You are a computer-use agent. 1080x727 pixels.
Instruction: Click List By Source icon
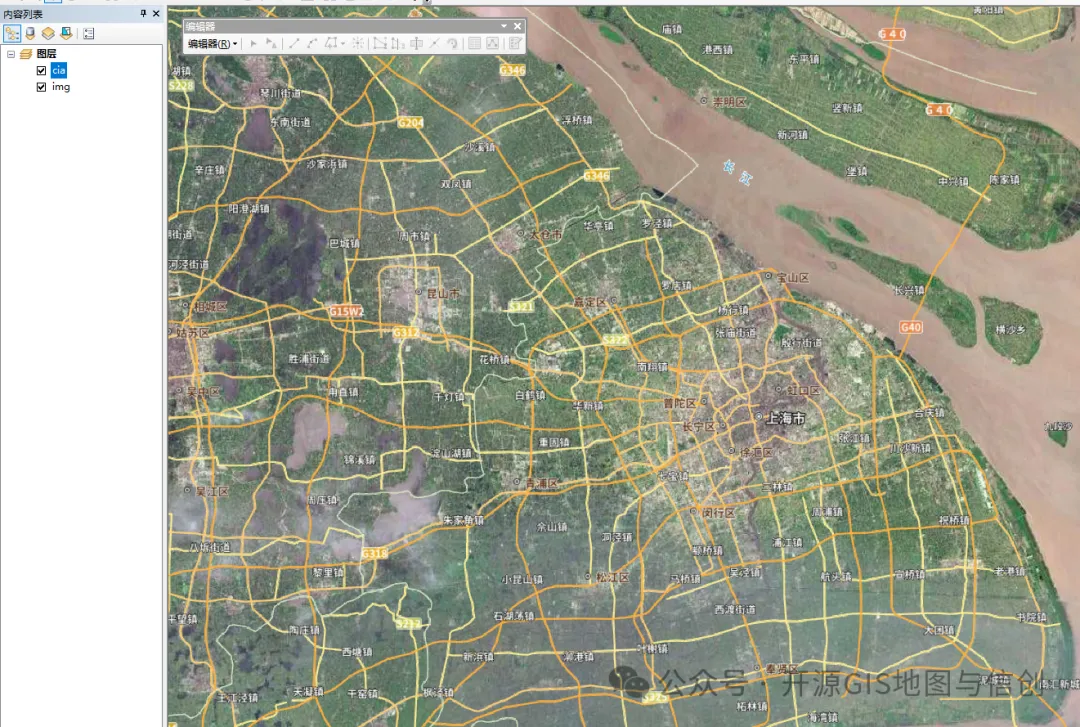tap(29, 33)
